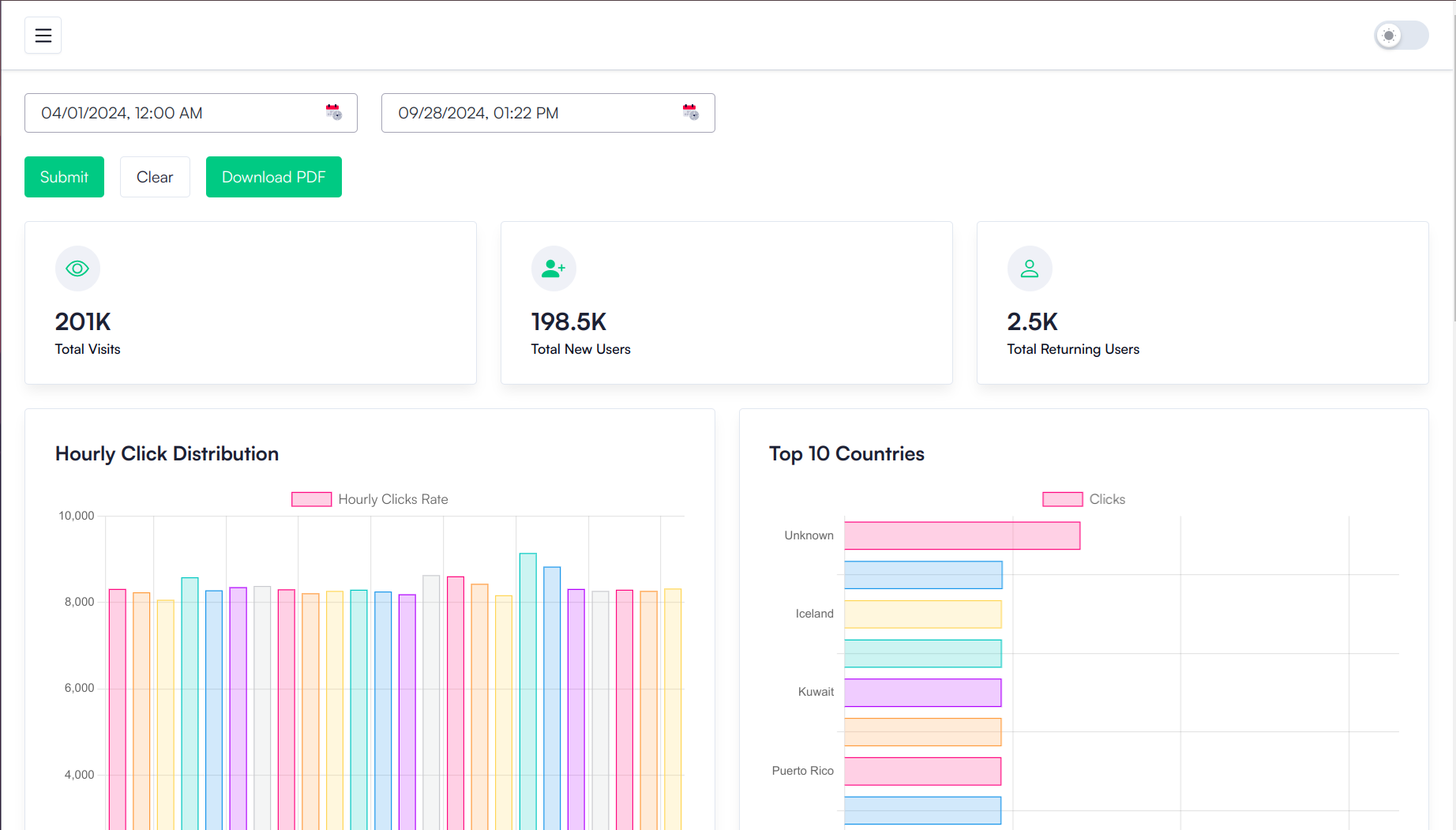Click the Unknown country bar

pyautogui.click(x=962, y=535)
